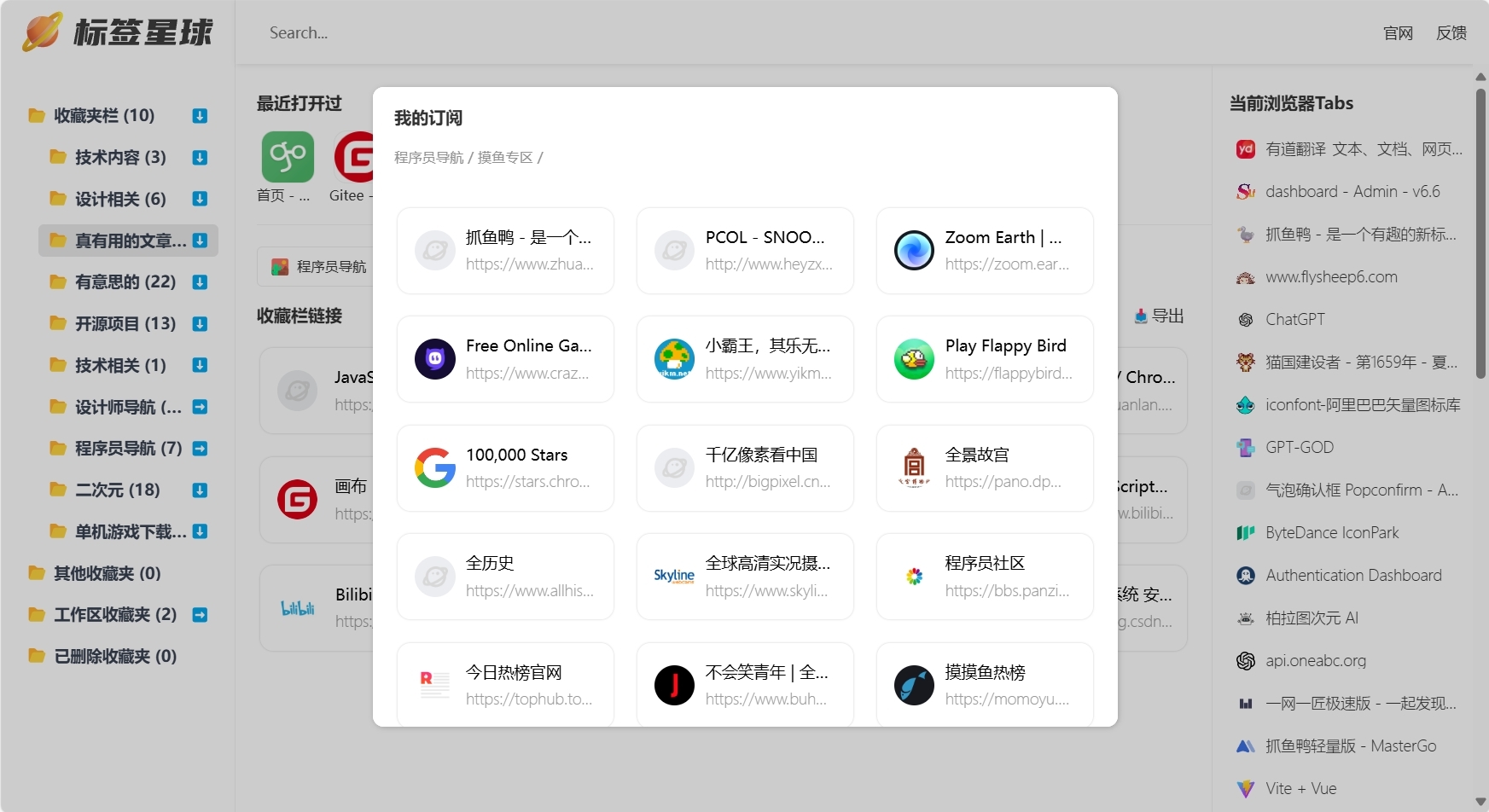Click the 全景故宫 palace icon
This screenshot has height=812, width=1489.
point(914,468)
